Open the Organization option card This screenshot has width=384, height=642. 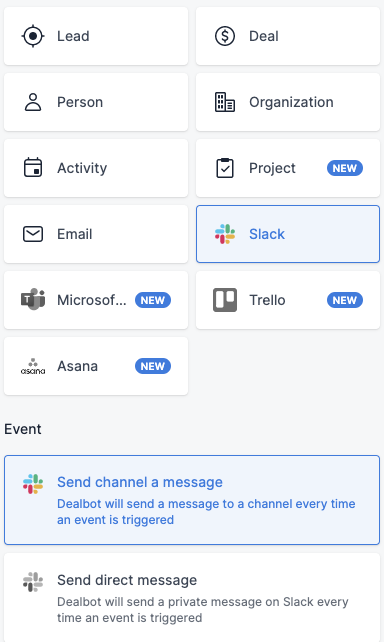pyautogui.click(x=288, y=102)
